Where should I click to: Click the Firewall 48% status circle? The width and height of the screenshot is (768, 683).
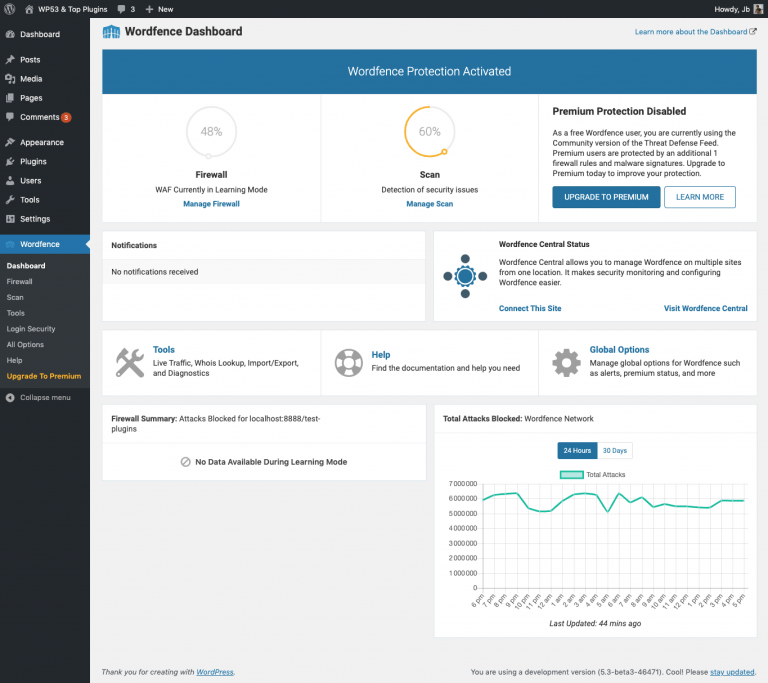[x=211, y=132]
